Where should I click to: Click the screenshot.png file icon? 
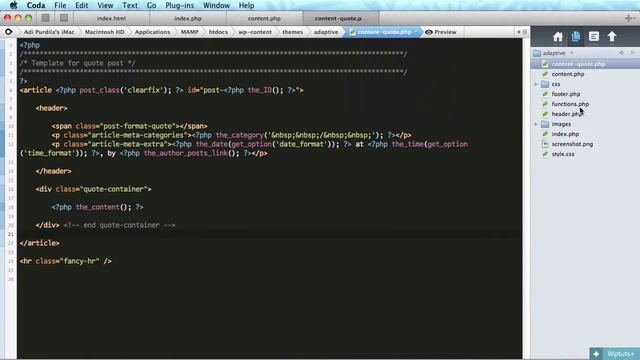click(x=545, y=144)
